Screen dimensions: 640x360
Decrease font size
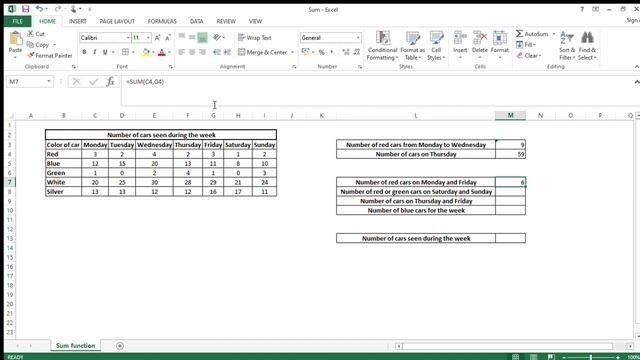click(168, 38)
